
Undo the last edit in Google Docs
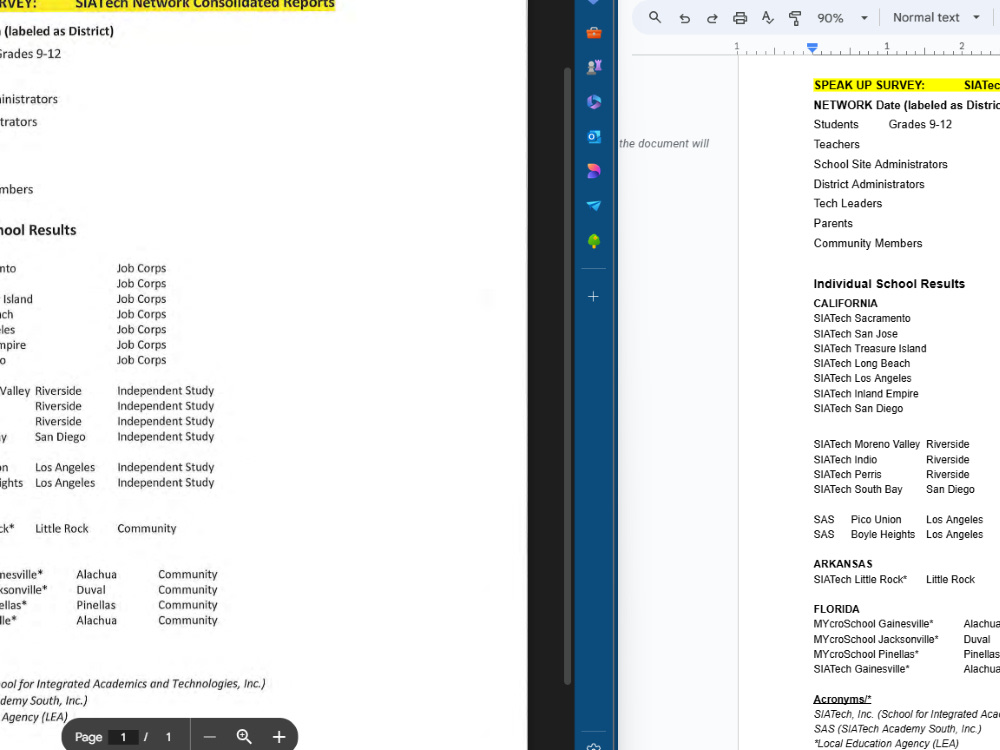684,18
